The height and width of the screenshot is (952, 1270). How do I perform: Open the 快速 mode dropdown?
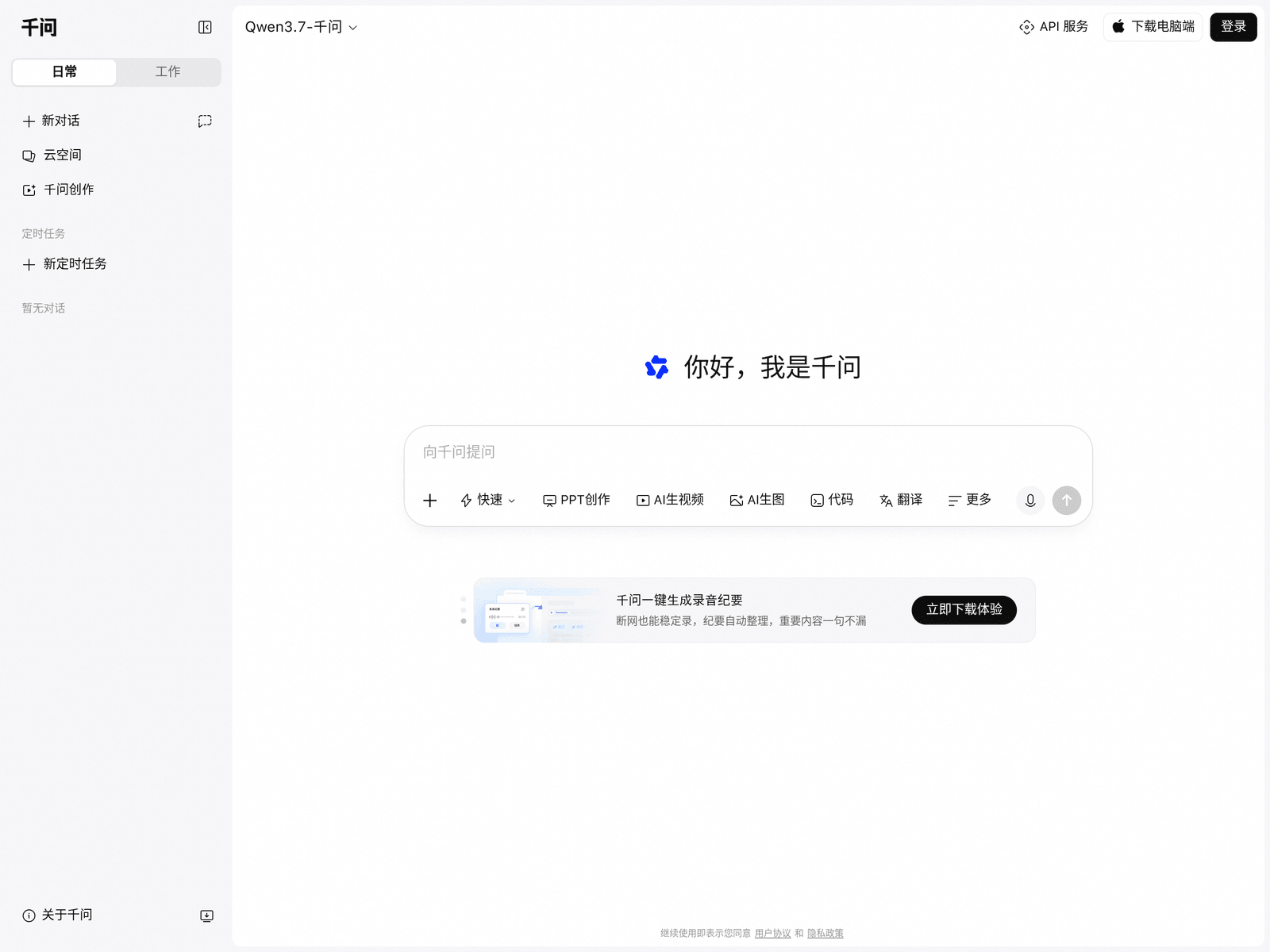point(488,501)
